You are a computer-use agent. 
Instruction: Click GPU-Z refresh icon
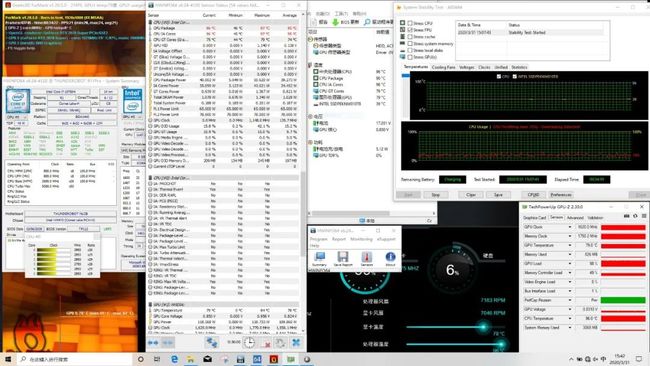(635, 216)
